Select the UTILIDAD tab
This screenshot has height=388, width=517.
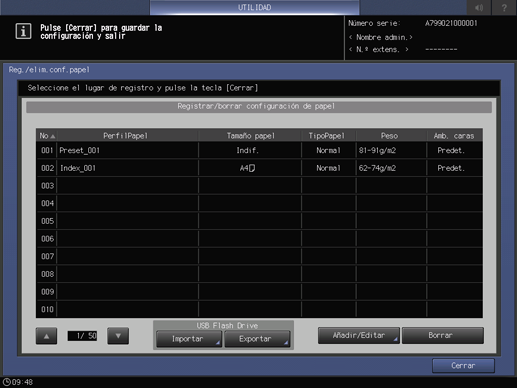254,7
